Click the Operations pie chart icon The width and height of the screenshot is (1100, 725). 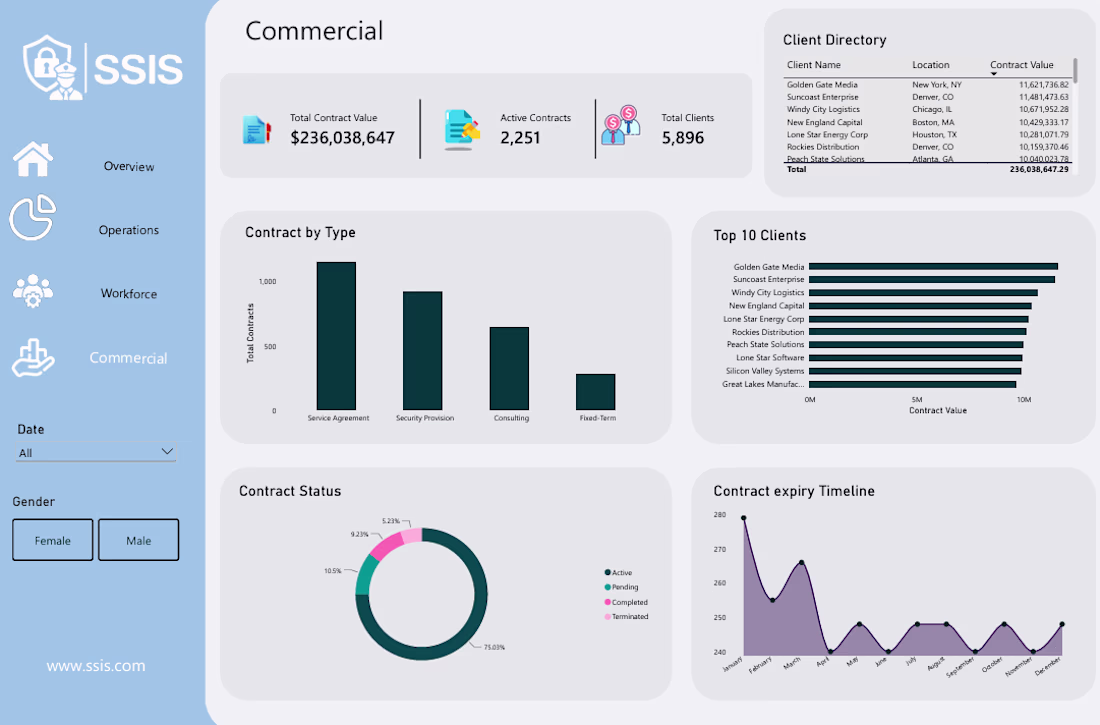32,218
